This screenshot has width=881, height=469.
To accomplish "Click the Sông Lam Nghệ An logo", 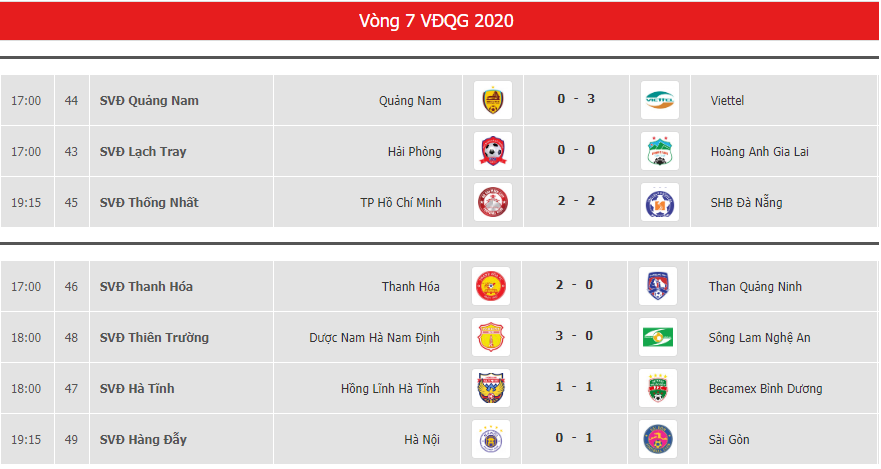I will pyautogui.click(x=658, y=338).
